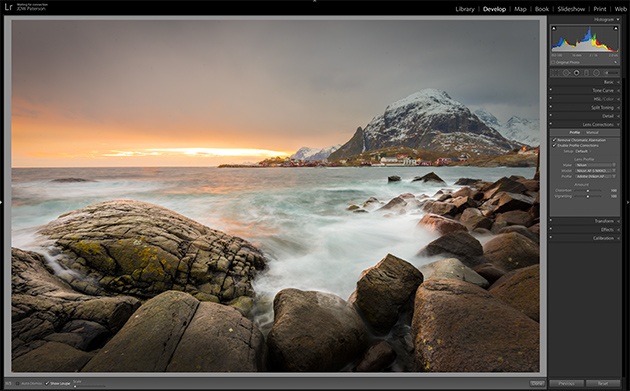Adjust the tool strip slider handle
Image resolution: width=630 pixels, height=391 pixels.
606,73
